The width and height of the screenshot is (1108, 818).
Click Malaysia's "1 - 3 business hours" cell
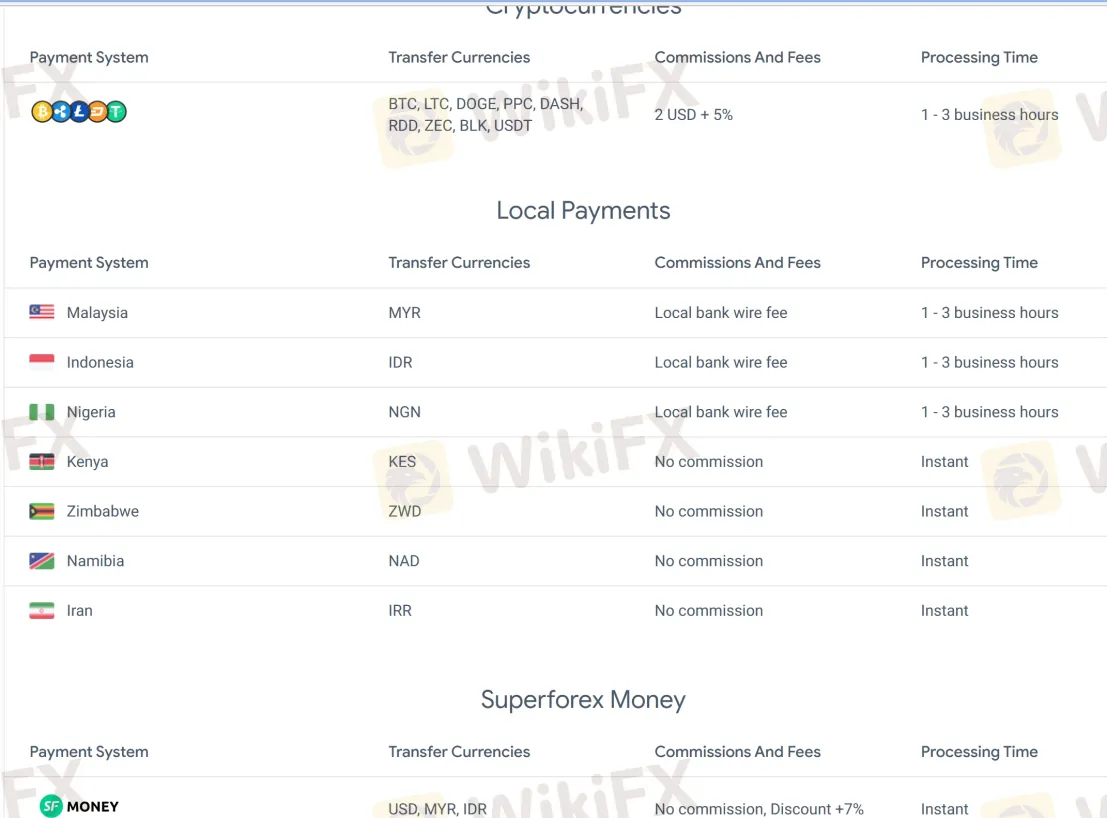[989, 312]
